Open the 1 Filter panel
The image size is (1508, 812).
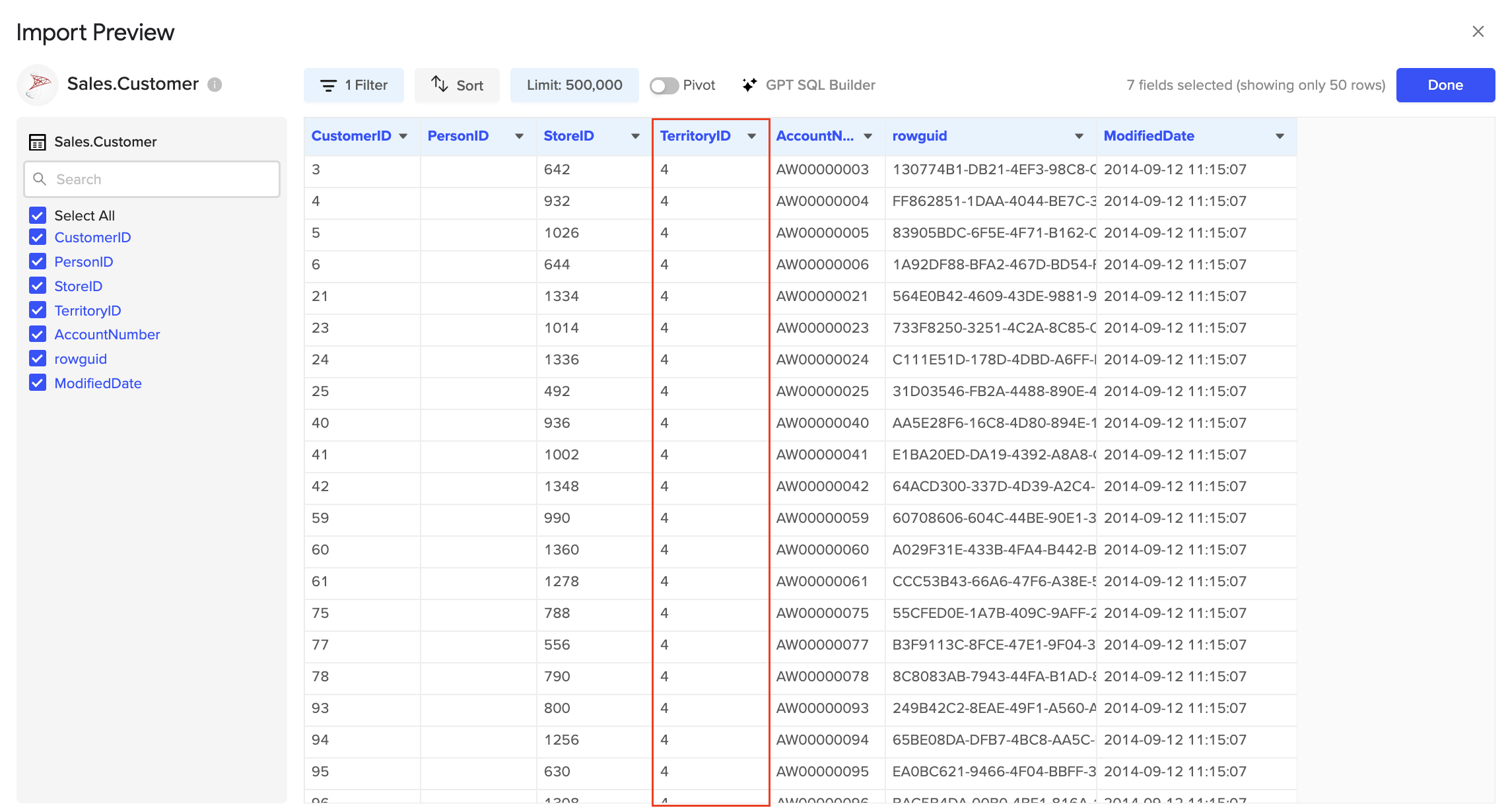pyautogui.click(x=354, y=85)
